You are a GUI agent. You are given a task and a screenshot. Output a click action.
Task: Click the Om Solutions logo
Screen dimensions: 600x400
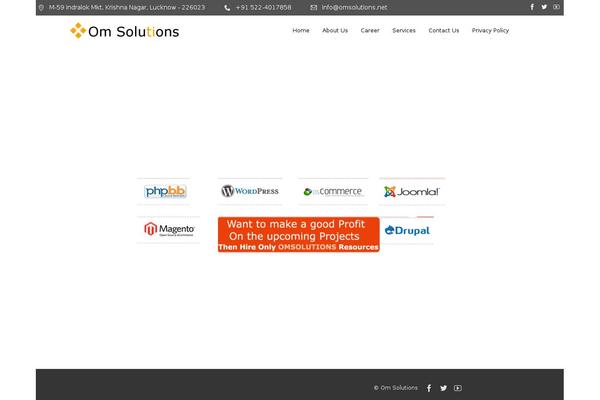pyautogui.click(x=125, y=31)
